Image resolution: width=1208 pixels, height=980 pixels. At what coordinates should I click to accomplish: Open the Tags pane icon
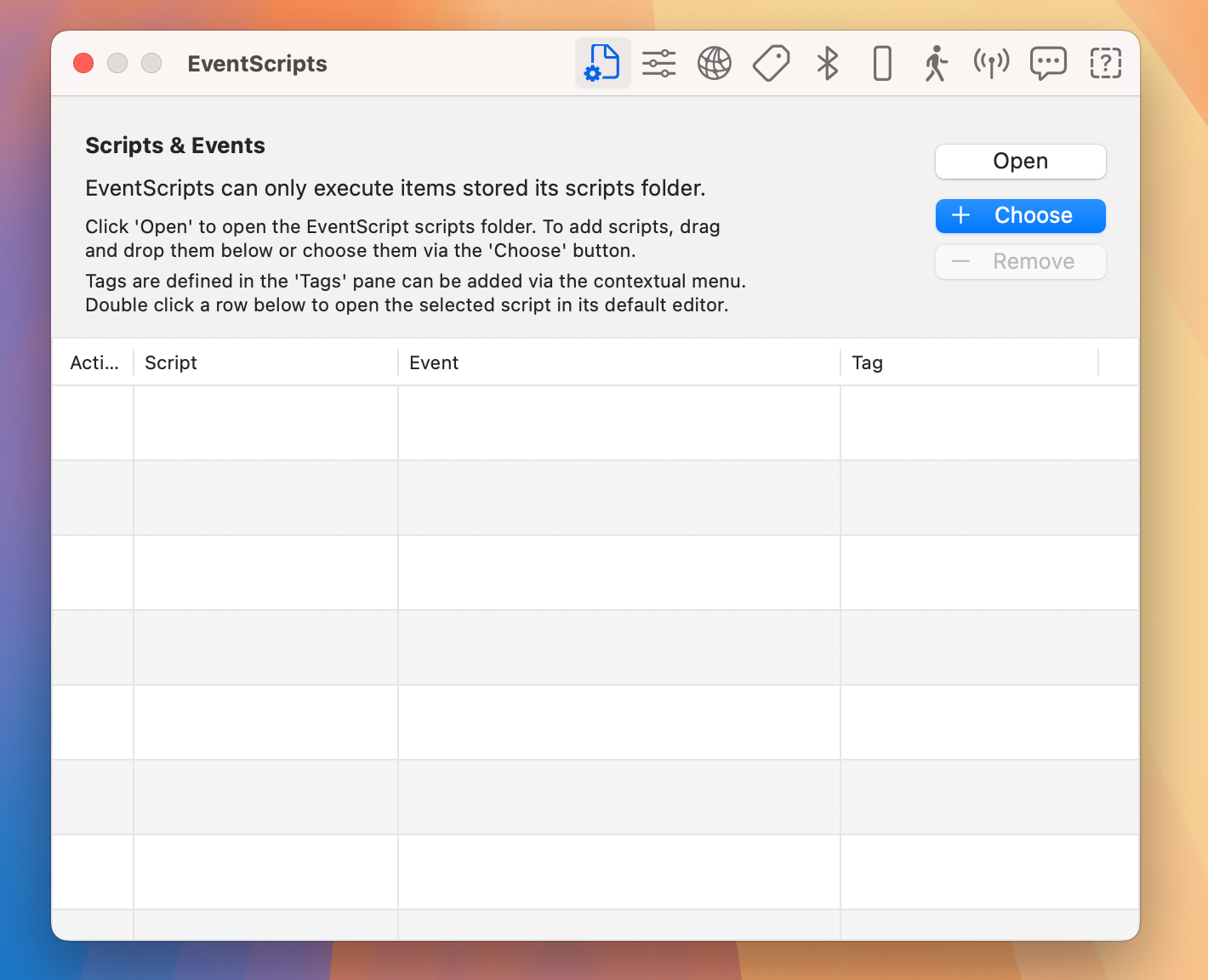772,63
